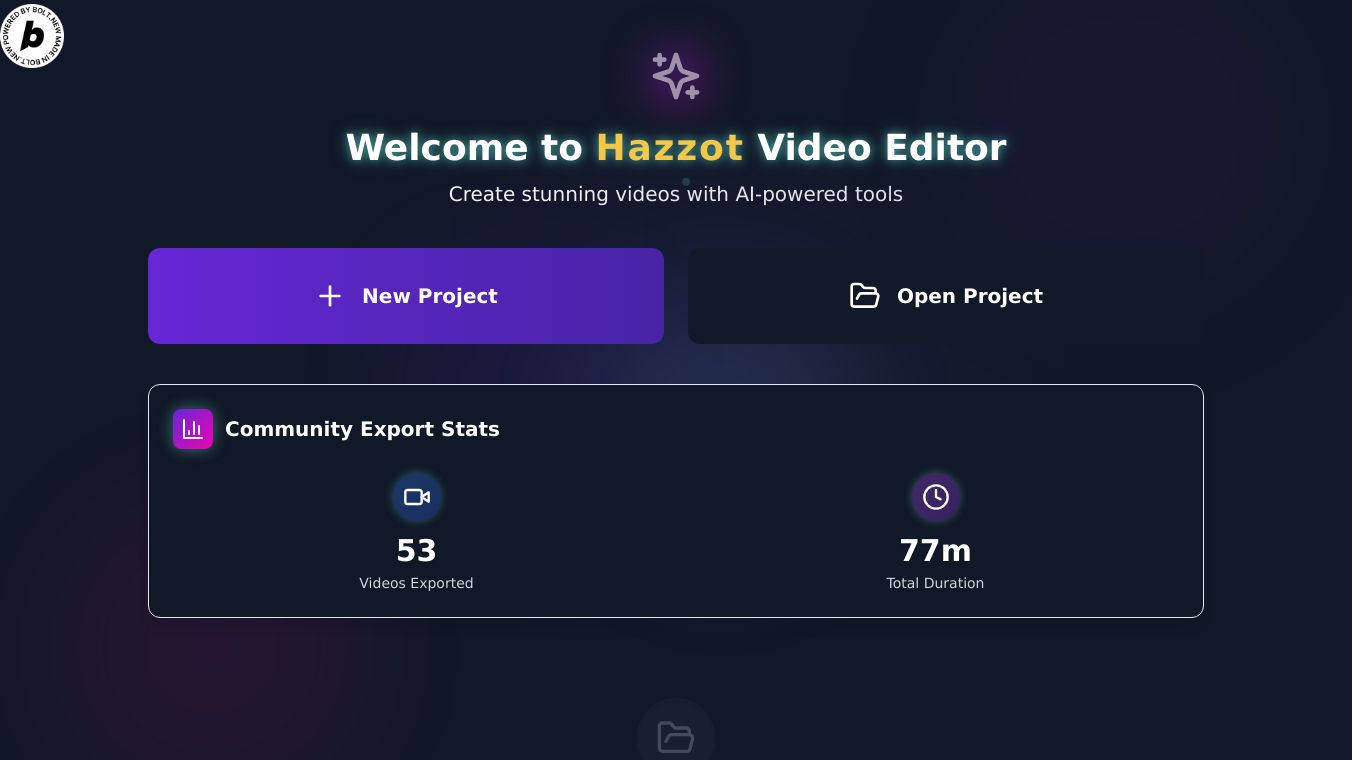
Task: Click the clock icon above 77m
Action: point(936,497)
